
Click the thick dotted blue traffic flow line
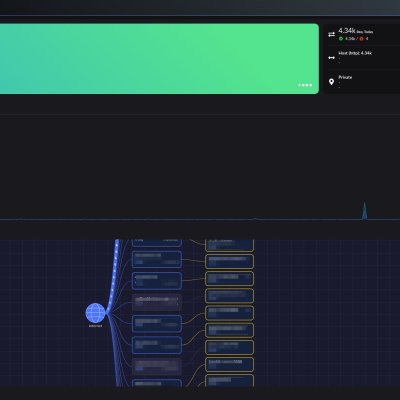tap(114, 273)
